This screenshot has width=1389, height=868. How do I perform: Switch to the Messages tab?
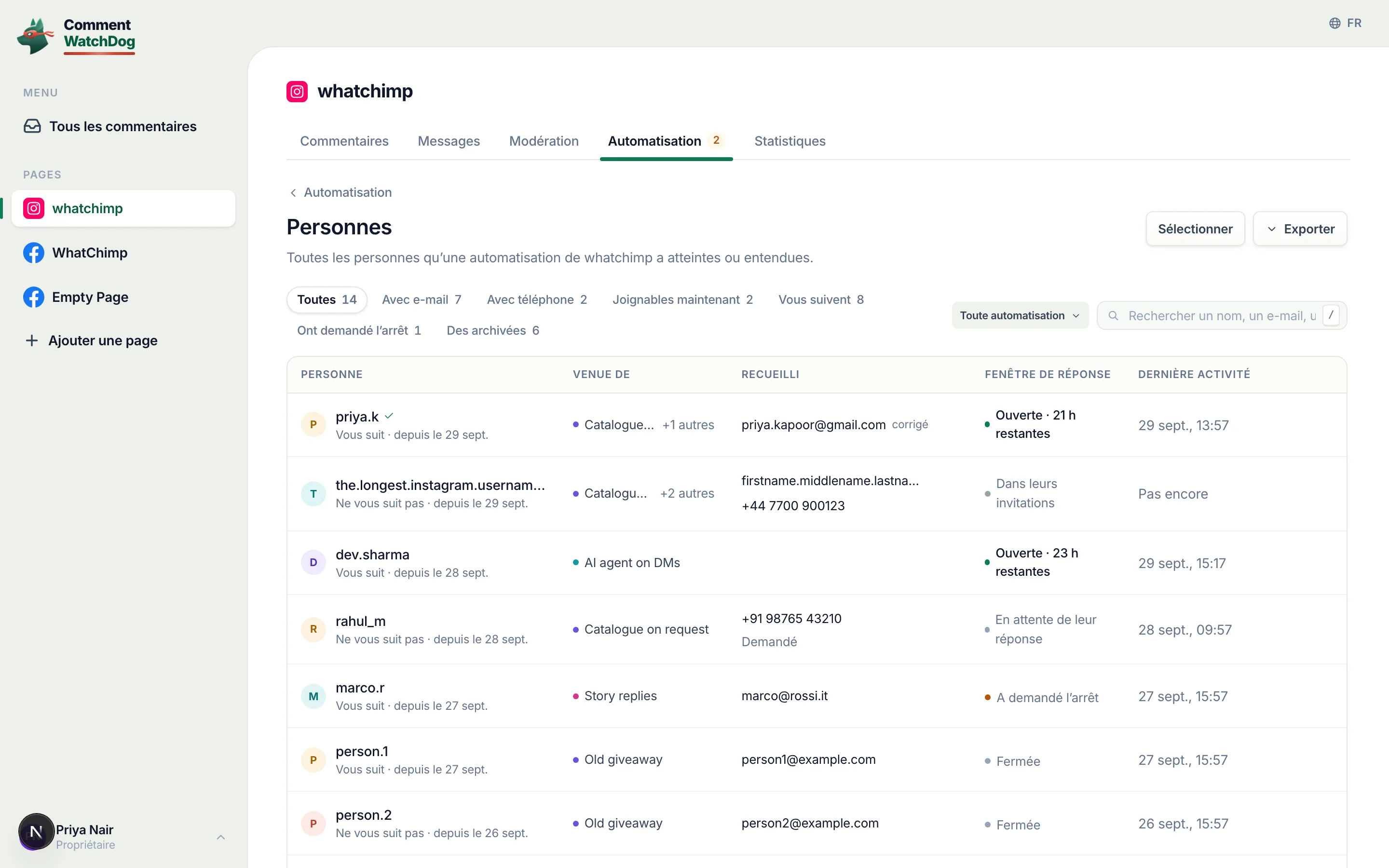pyautogui.click(x=449, y=141)
